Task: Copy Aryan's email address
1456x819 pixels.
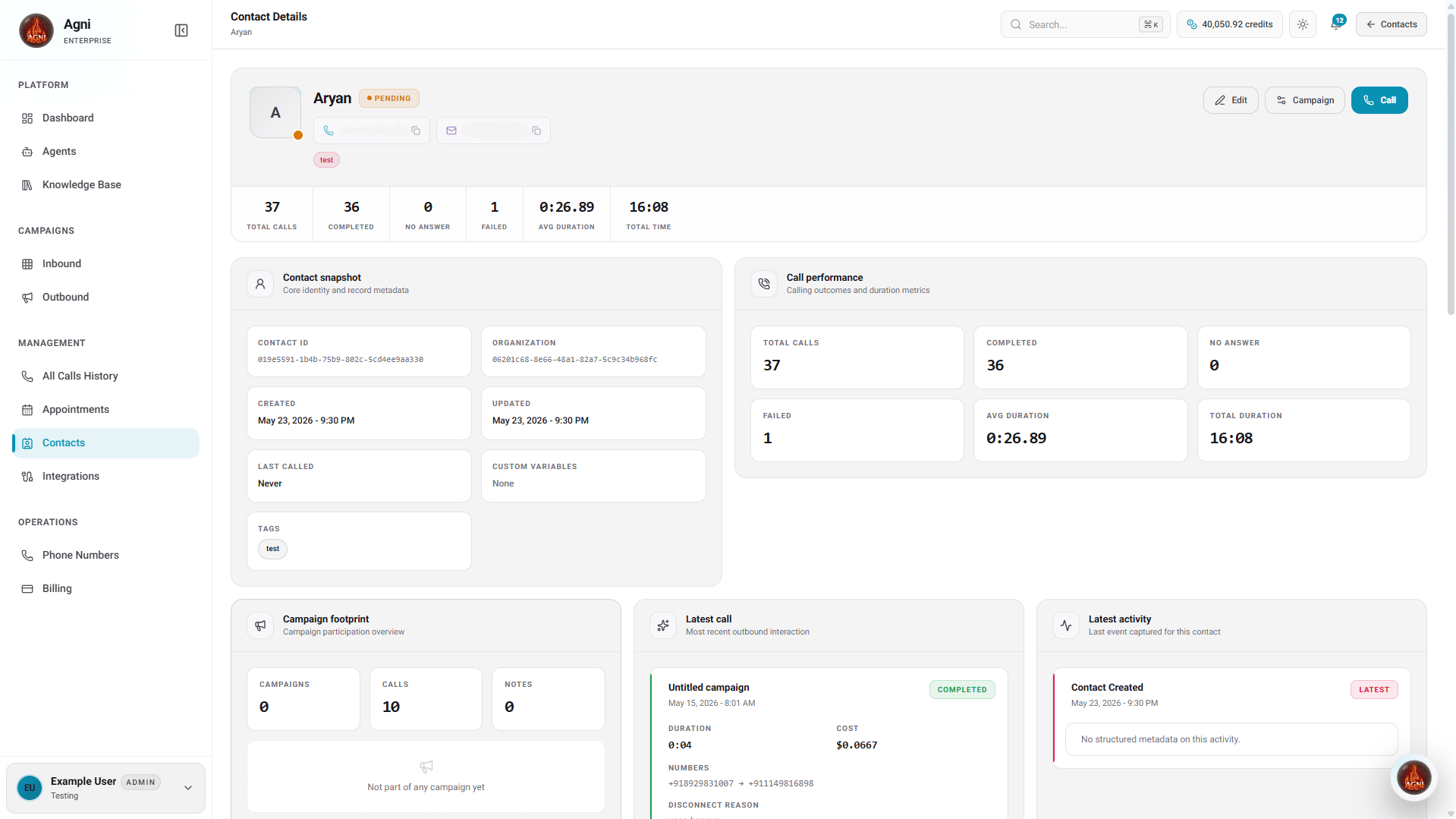Action: coord(536,131)
